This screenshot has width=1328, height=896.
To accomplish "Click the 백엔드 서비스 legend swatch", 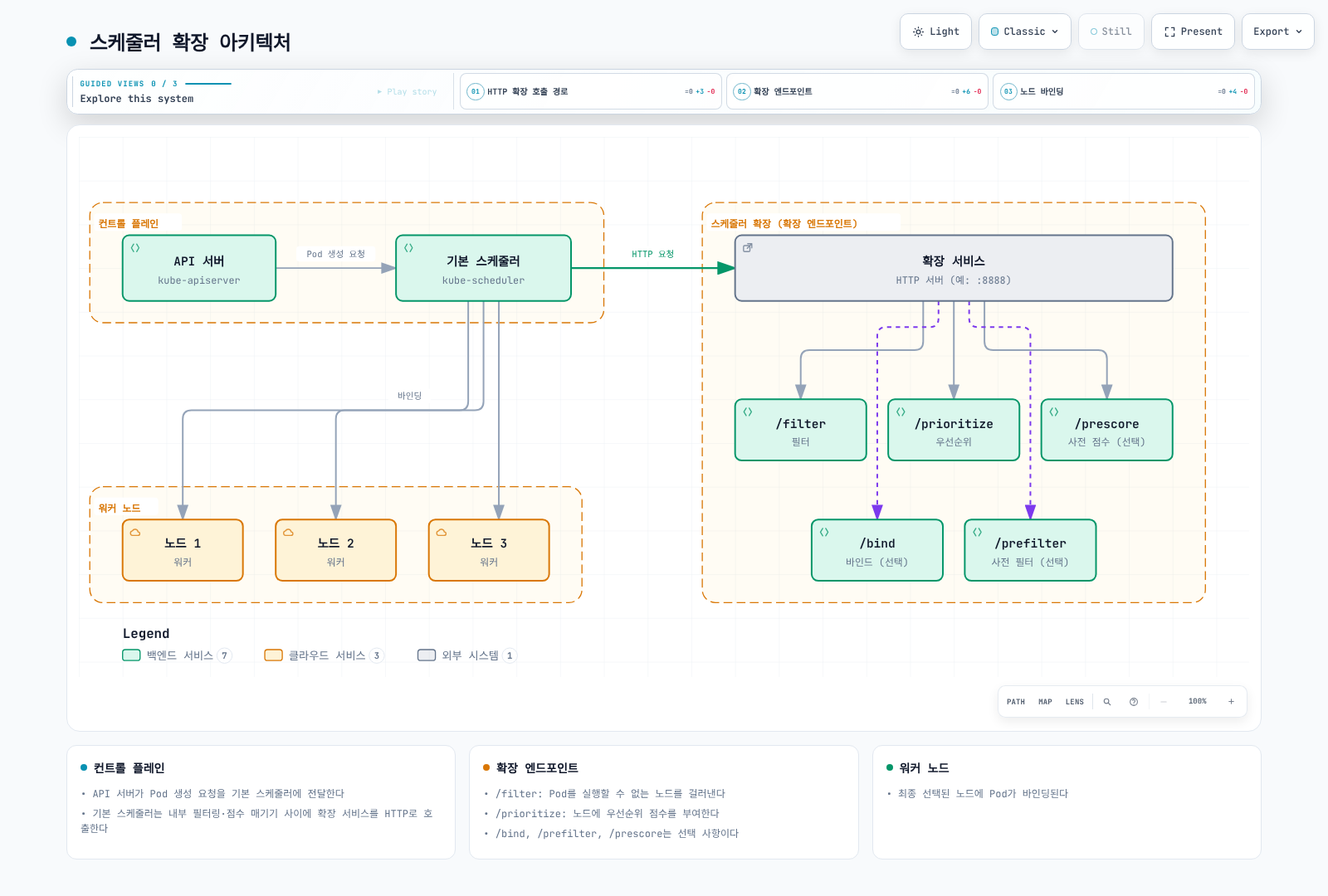I will coord(131,655).
